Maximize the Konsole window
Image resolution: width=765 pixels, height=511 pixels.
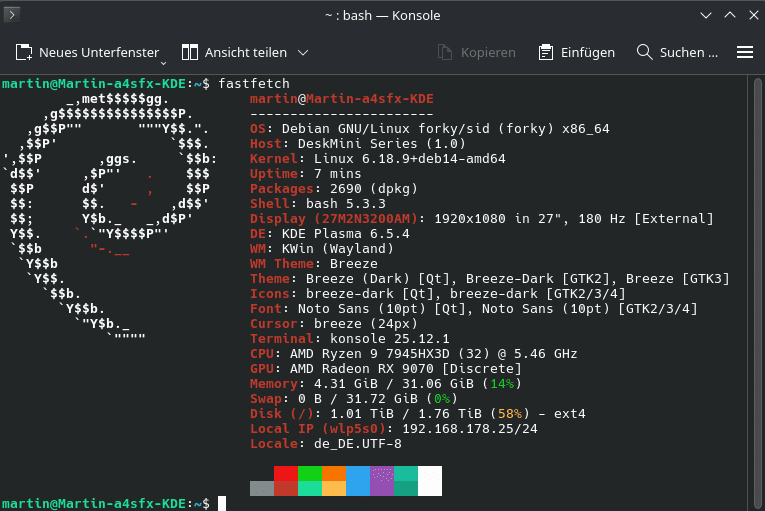pos(730,15)
